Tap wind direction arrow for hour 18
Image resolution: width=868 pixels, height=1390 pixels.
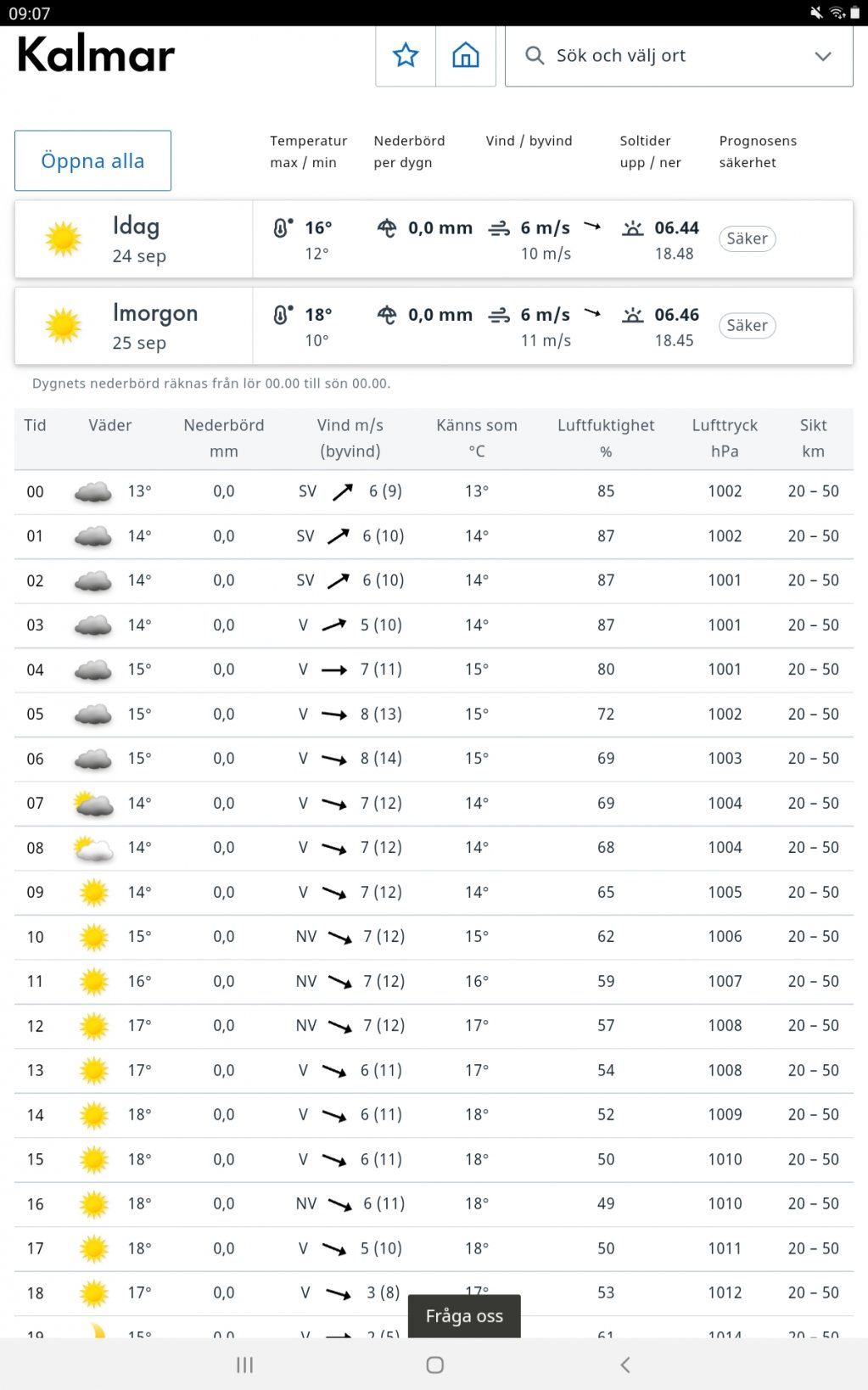pos(339,1293)
